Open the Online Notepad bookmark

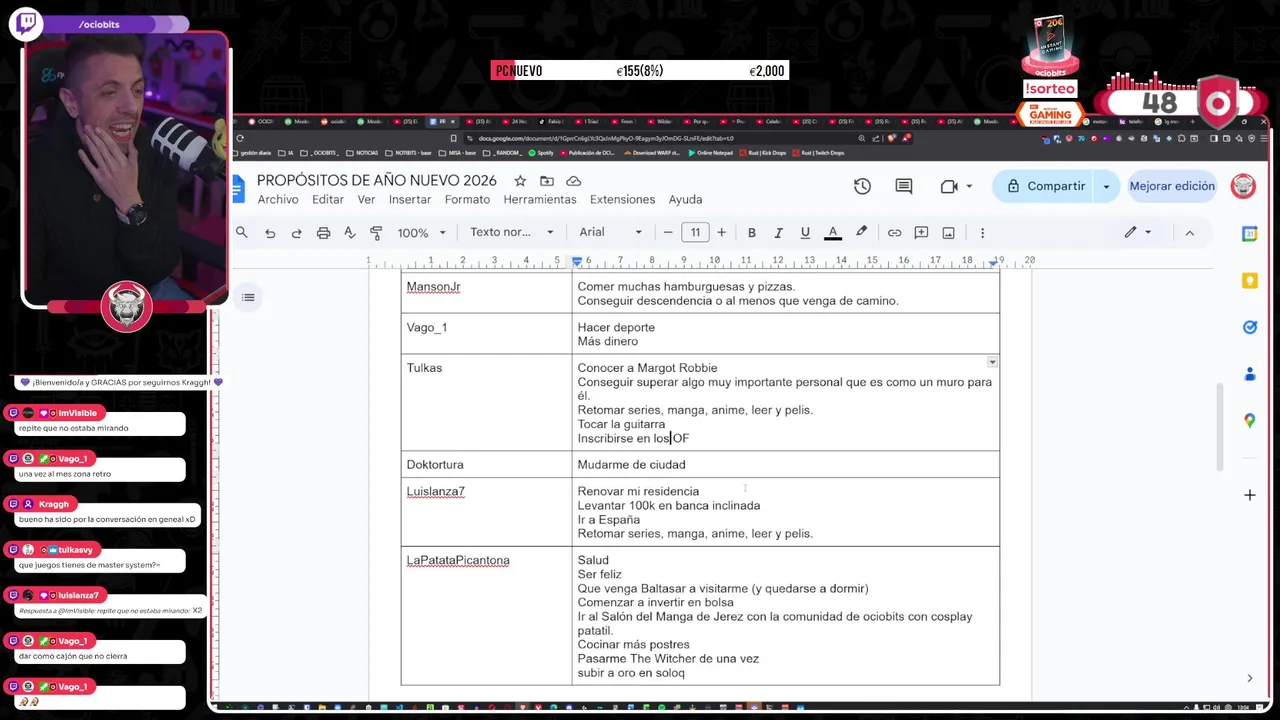click(710, 153)
